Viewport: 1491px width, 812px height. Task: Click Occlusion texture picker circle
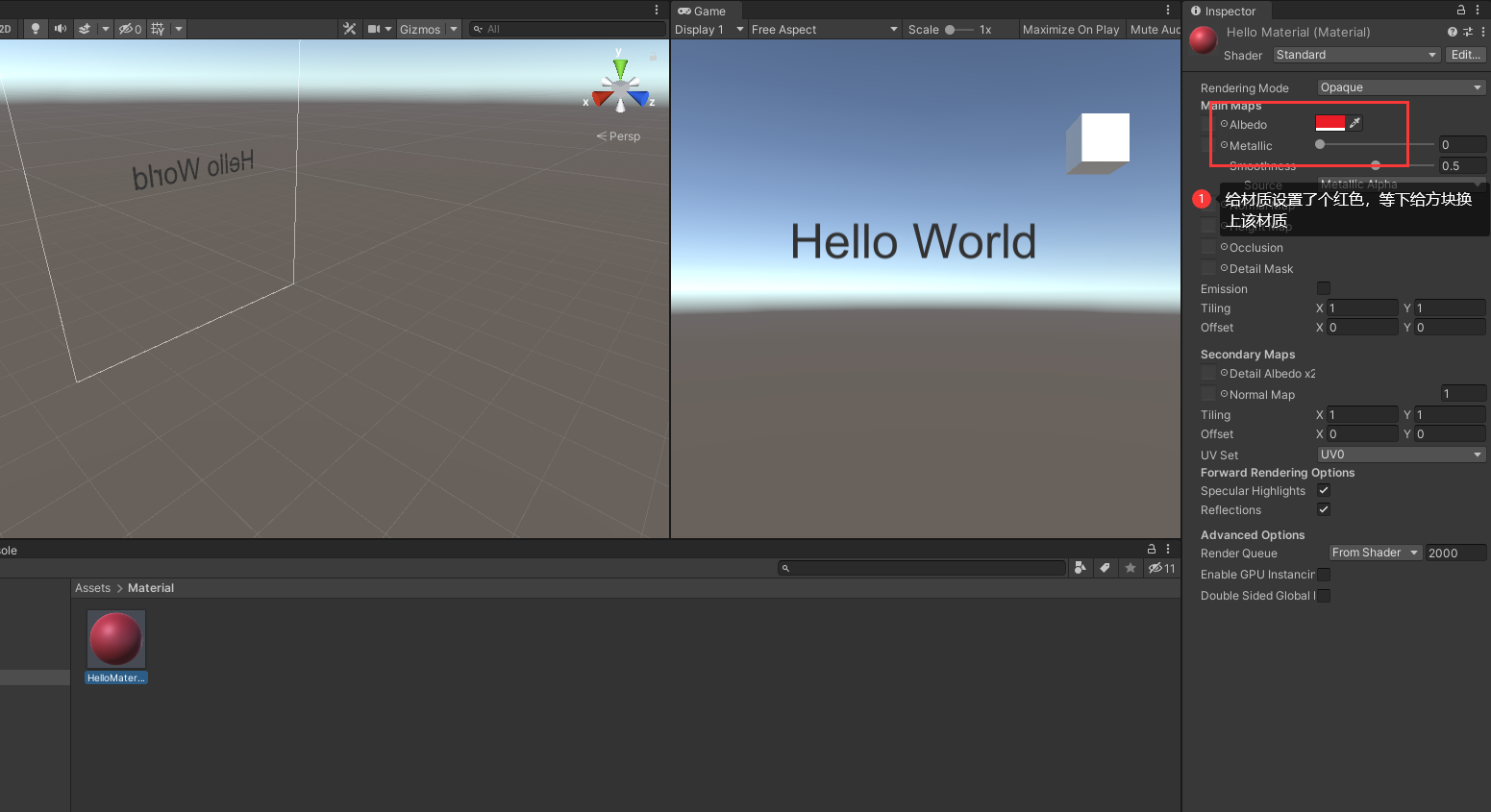point(1224,247)
